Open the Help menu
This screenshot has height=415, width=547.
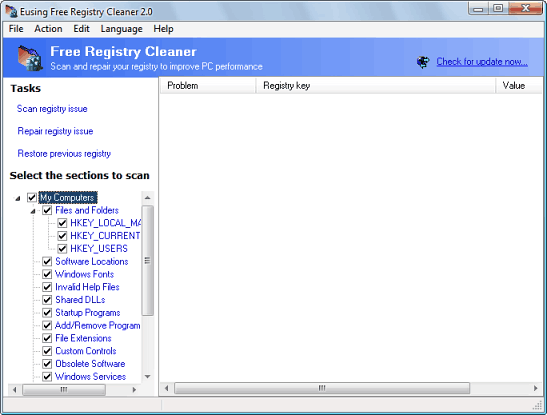point(163,29)
